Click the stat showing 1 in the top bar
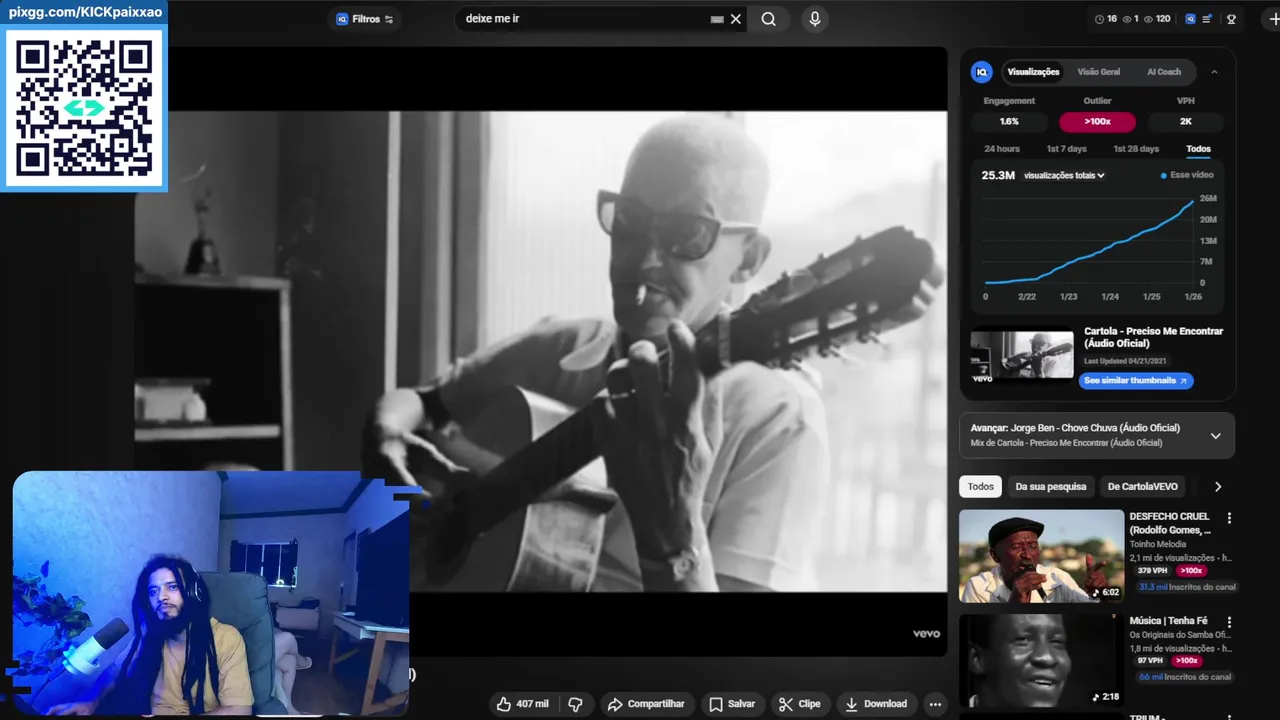 [x=1131, y=19]
